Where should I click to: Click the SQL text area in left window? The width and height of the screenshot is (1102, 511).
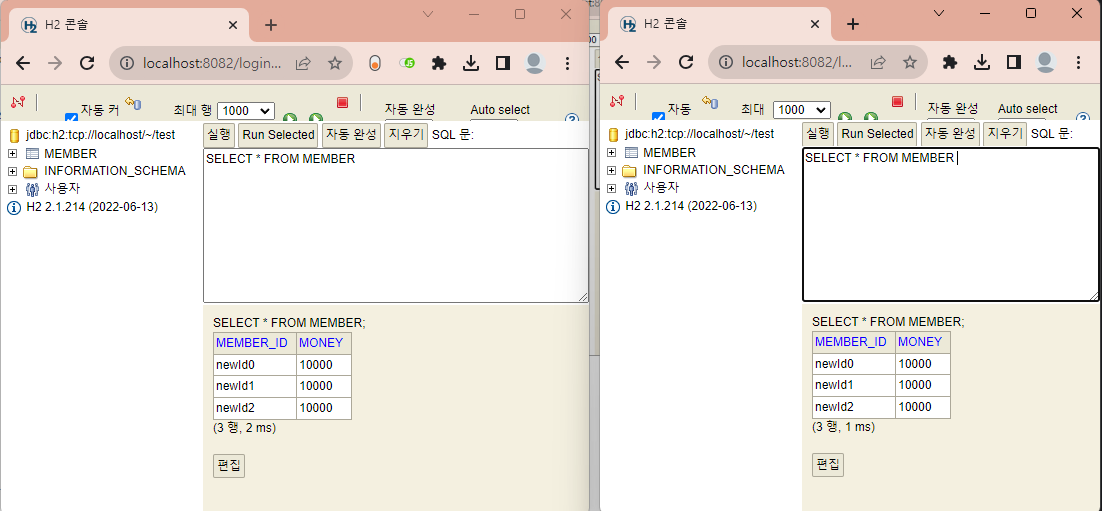(396, 226)
